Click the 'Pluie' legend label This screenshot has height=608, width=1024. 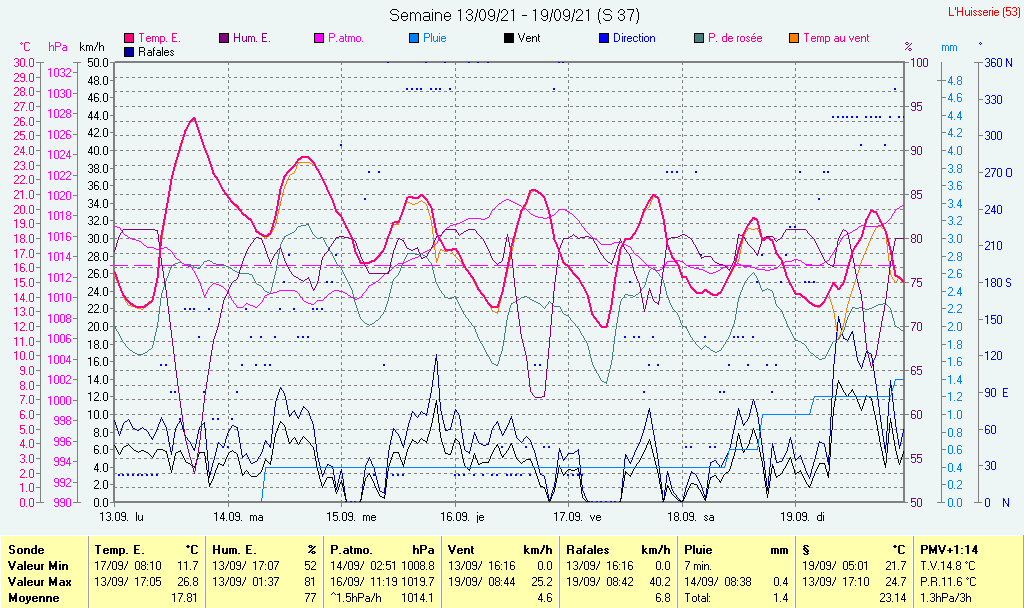[x=435, y=39]
